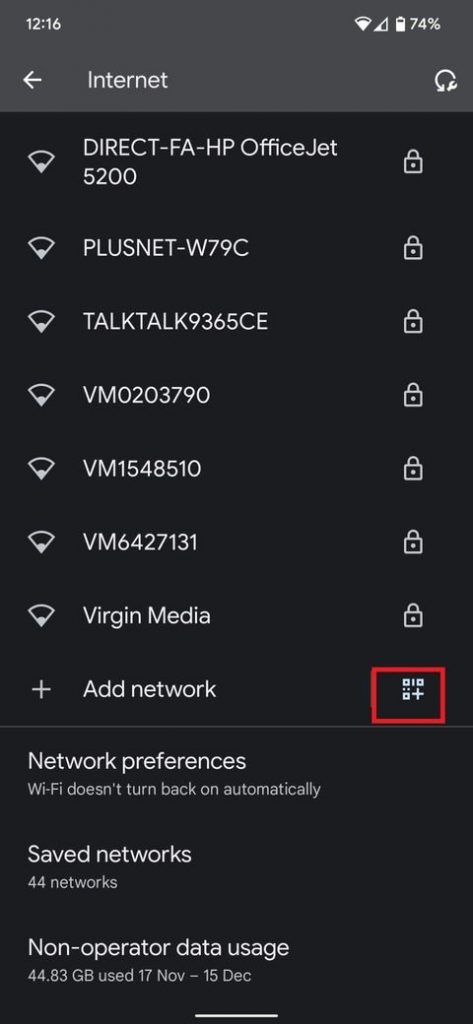The width and height of the screenshot is (473, 1024).
Task: Tap Wi-Fi signal icon for VM0203790
Action: coord(41,394)
